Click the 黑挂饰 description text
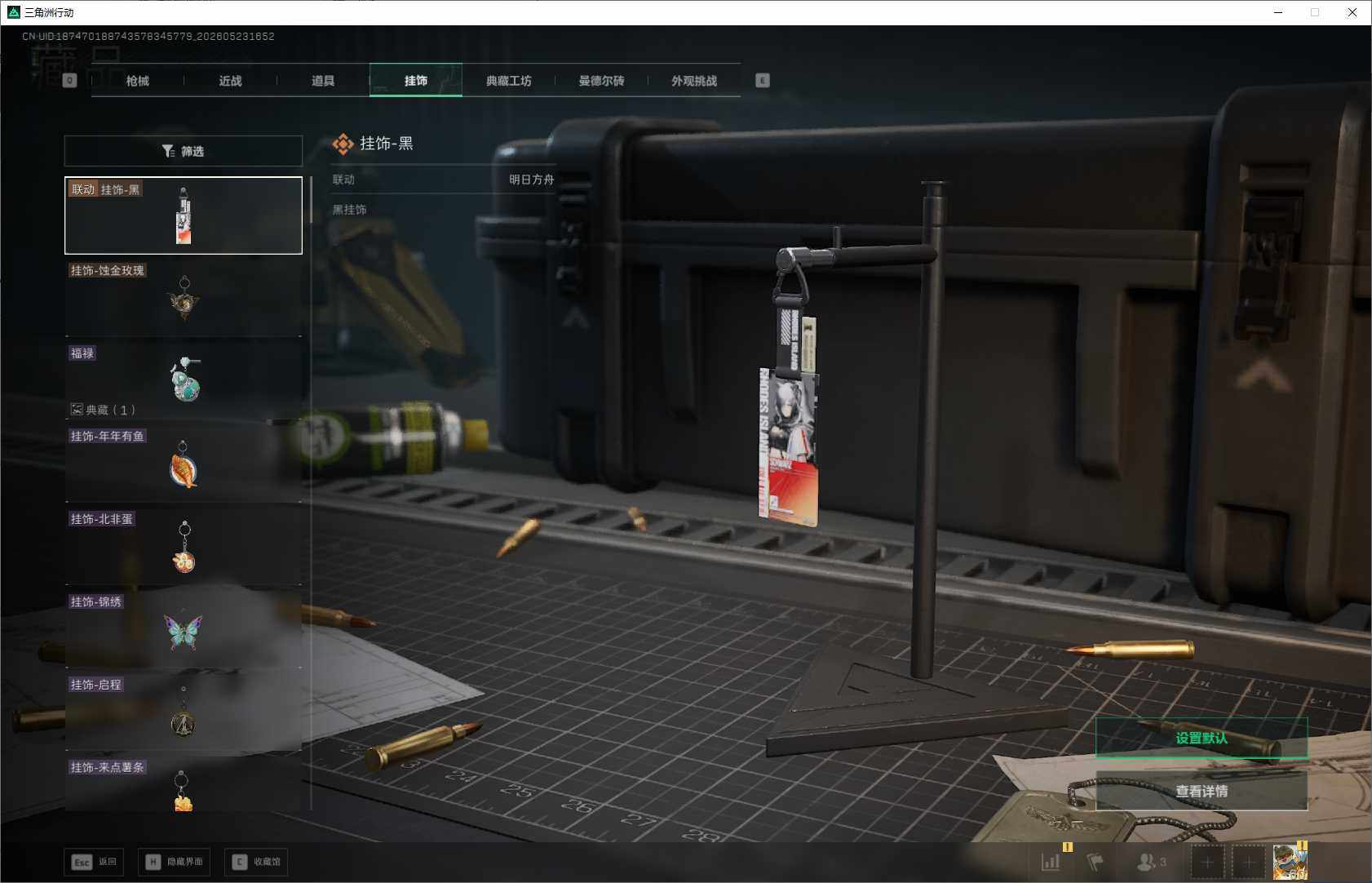 click(x=349, y=210)
